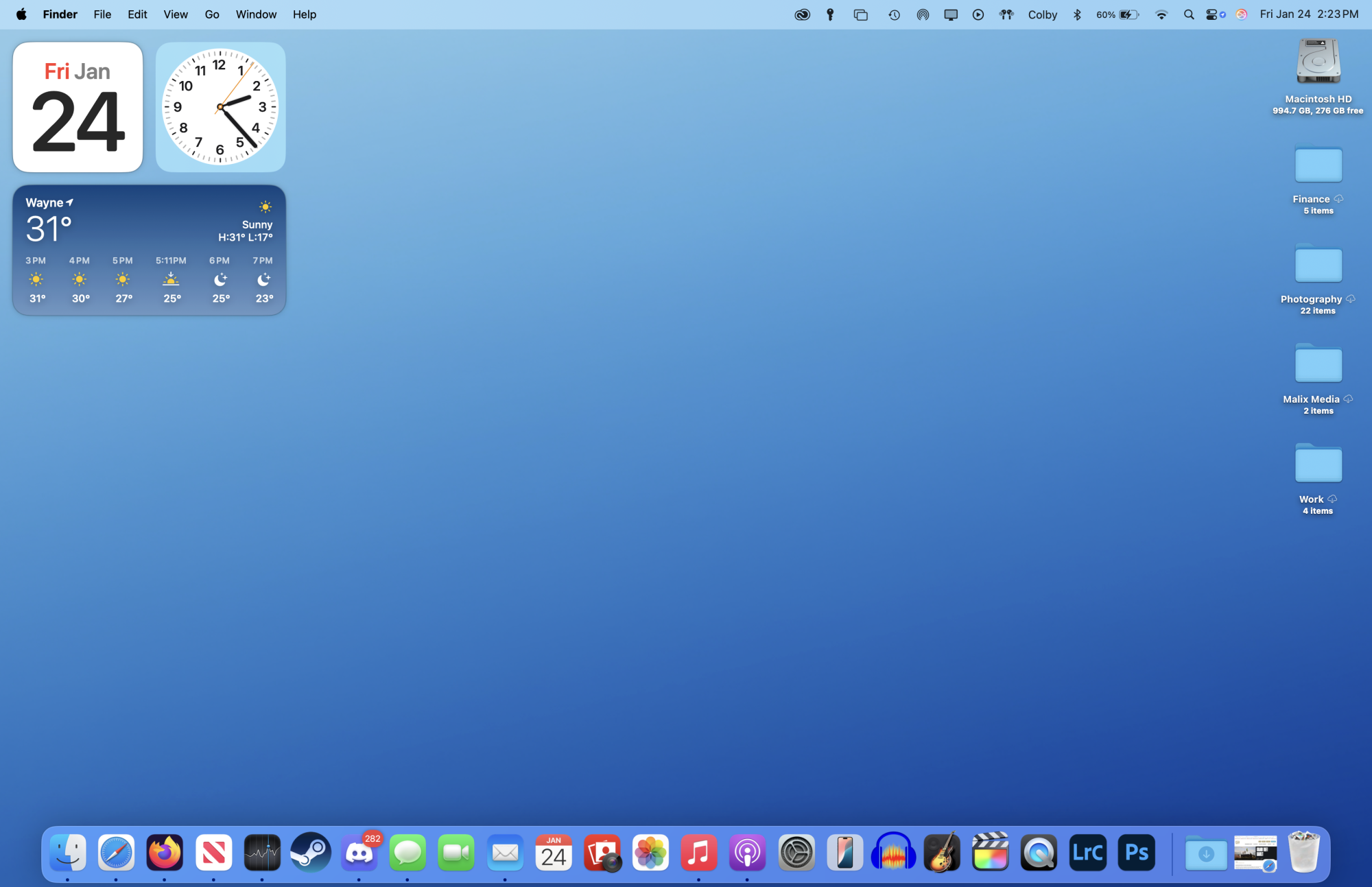
Task: Launch Firefox browser from Dock
Action: coord(165,853)
